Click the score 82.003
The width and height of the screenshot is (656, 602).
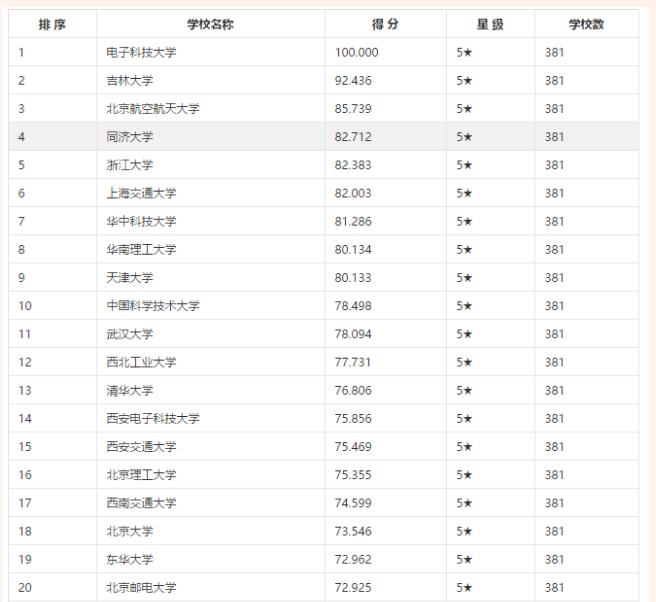[x=353, y=193]
